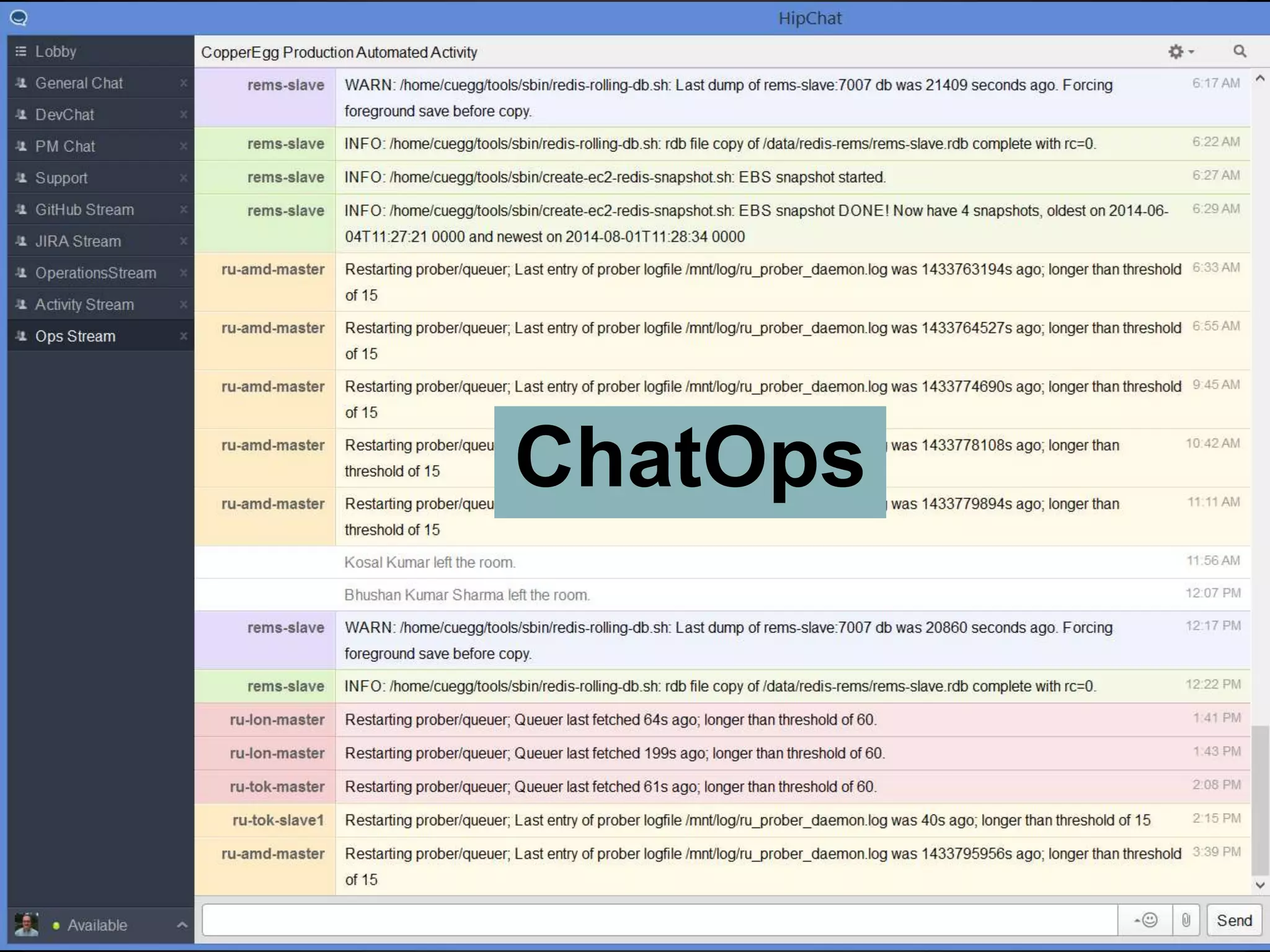The image size is (1270, 952).
Task: Click the room icon beside Activity Stream
Action: tap(21, 304)
